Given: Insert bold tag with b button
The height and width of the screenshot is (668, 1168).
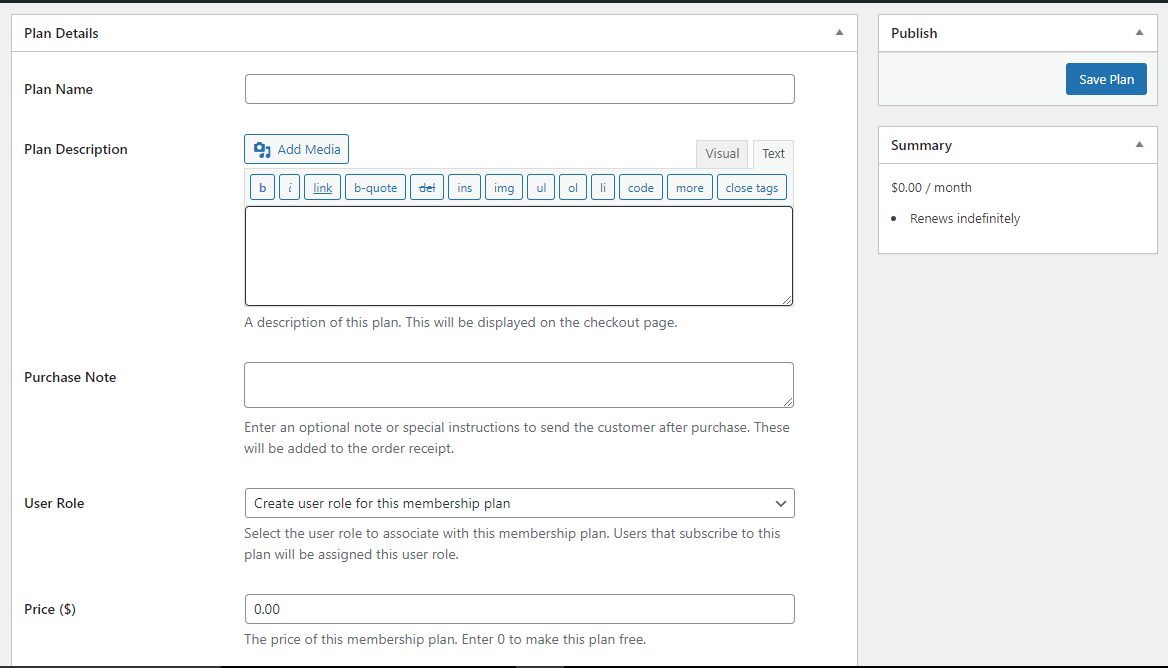Looking at the screenshot, I should pos(262,188).
